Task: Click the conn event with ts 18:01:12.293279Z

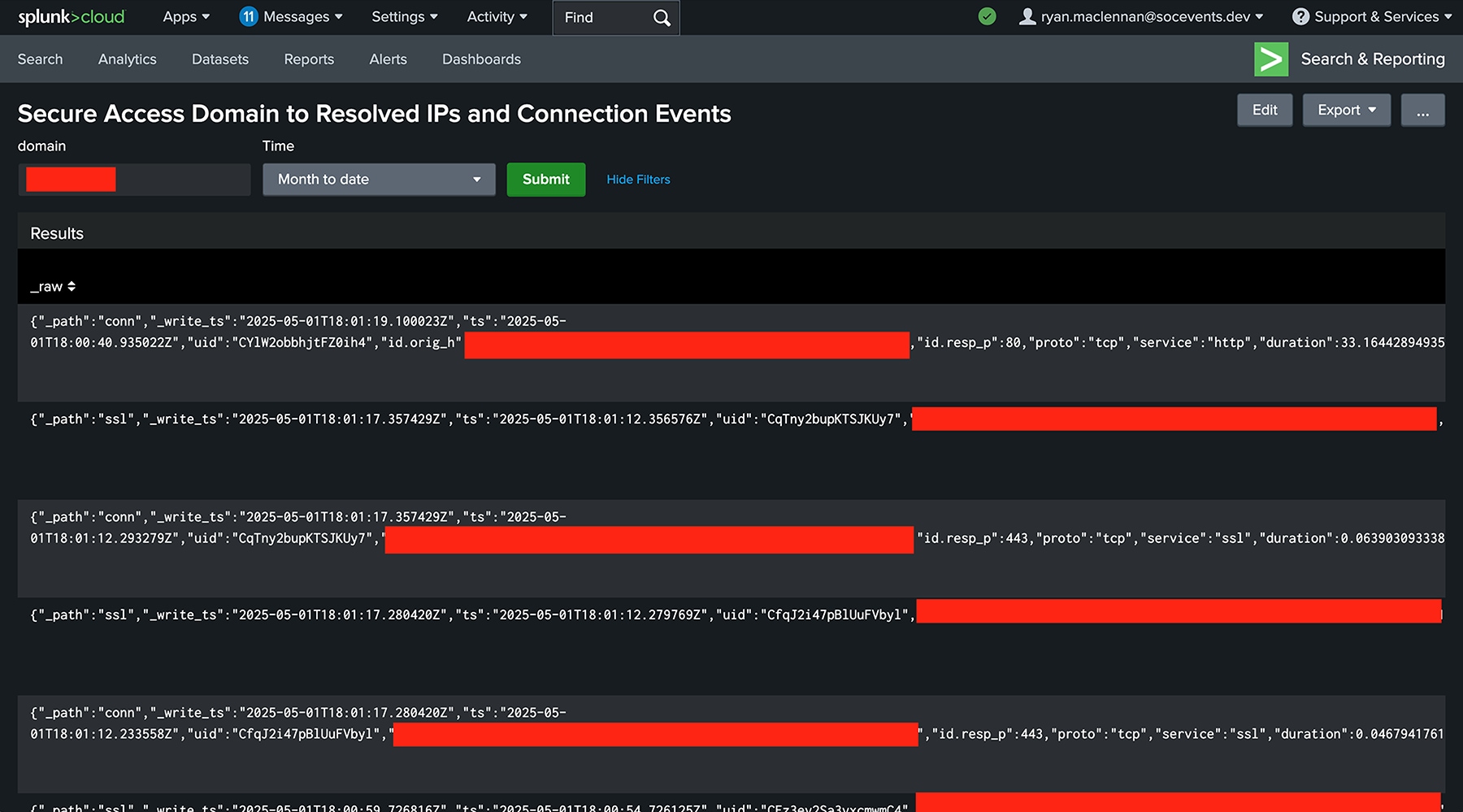Action: [x=731, y=548]
